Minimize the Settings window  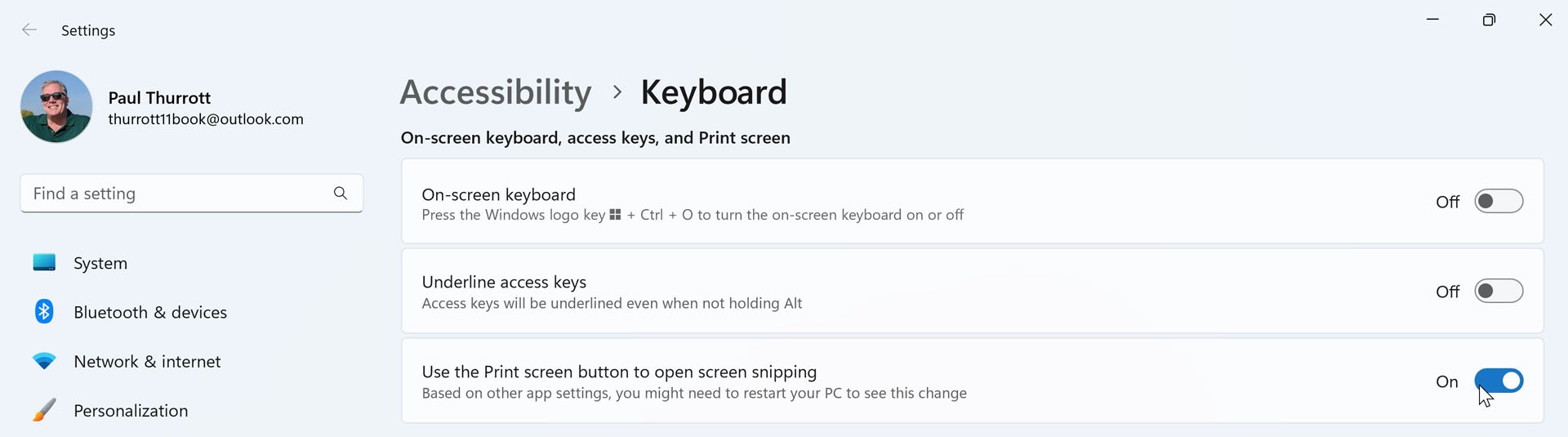(1432, 20)
